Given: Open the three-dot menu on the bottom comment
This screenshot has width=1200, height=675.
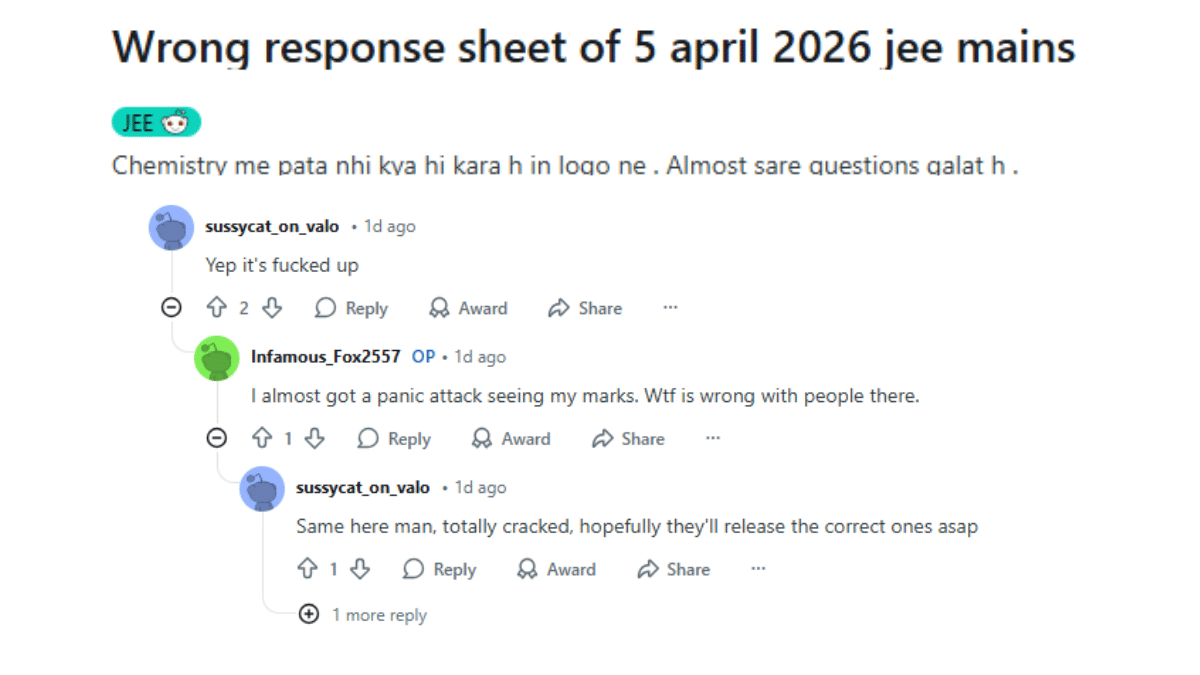Looking at the screenshot, I should click(757, 568).
